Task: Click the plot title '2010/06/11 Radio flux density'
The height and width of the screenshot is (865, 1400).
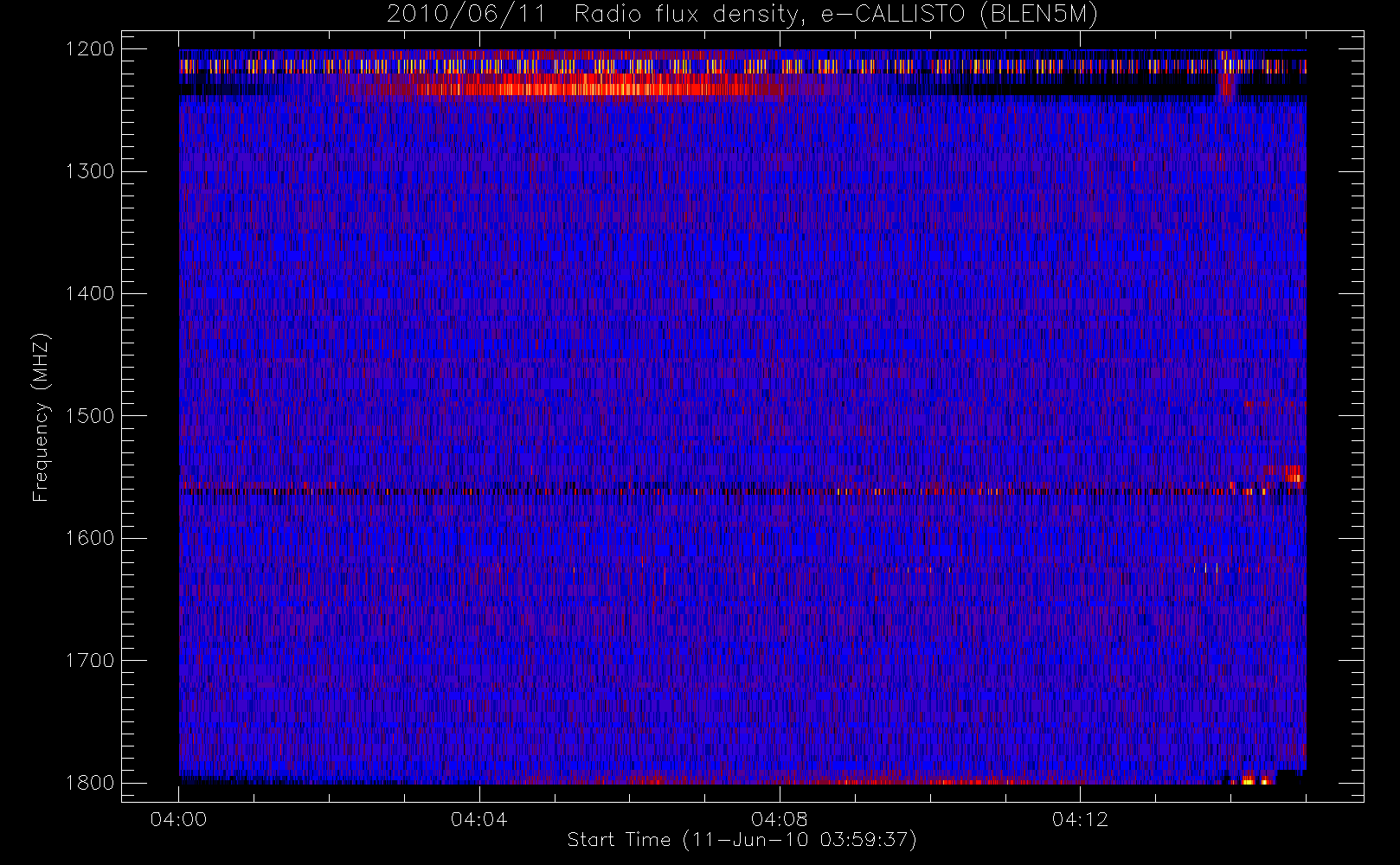Action: click(742, 15)
